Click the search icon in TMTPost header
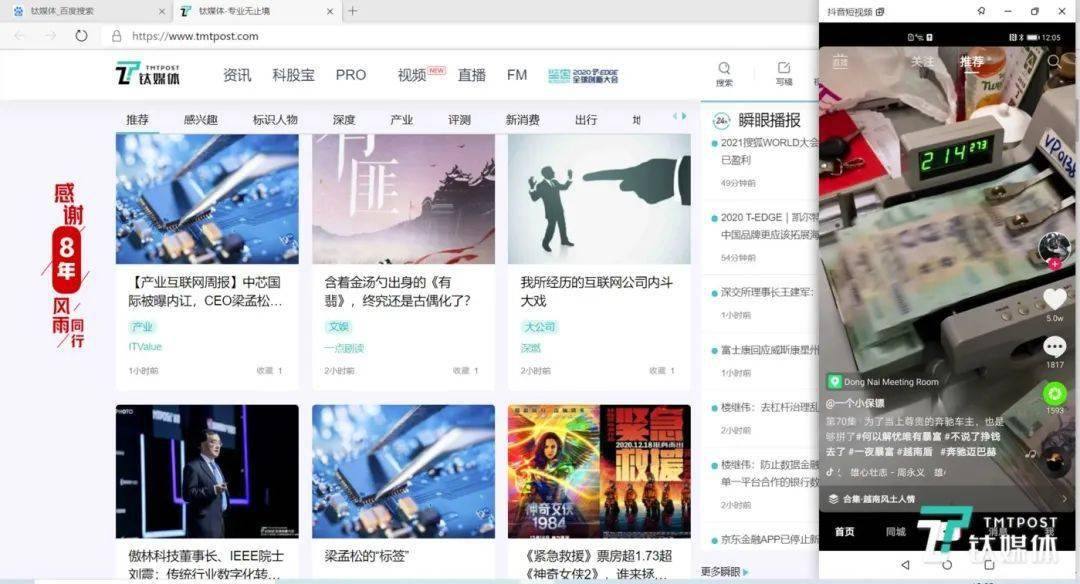This screenshot has height=584, width=1080. pyautogui.click(x=724, y=69)
